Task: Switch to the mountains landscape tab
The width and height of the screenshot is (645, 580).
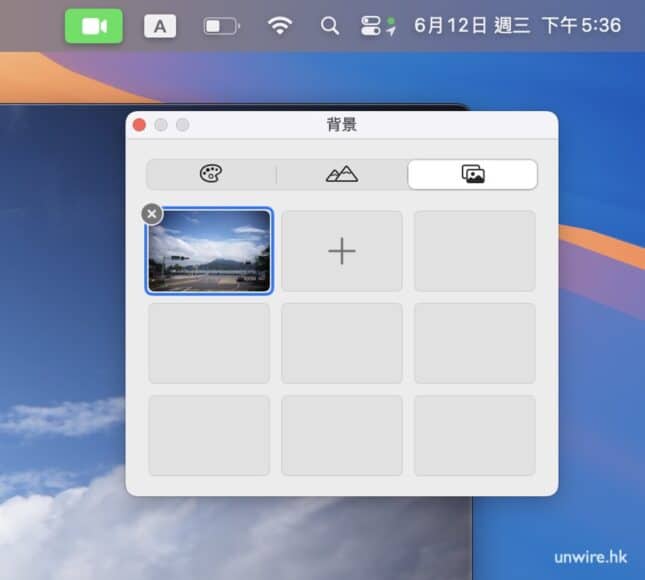Action: pyautogui.click(x=342, y=174)
